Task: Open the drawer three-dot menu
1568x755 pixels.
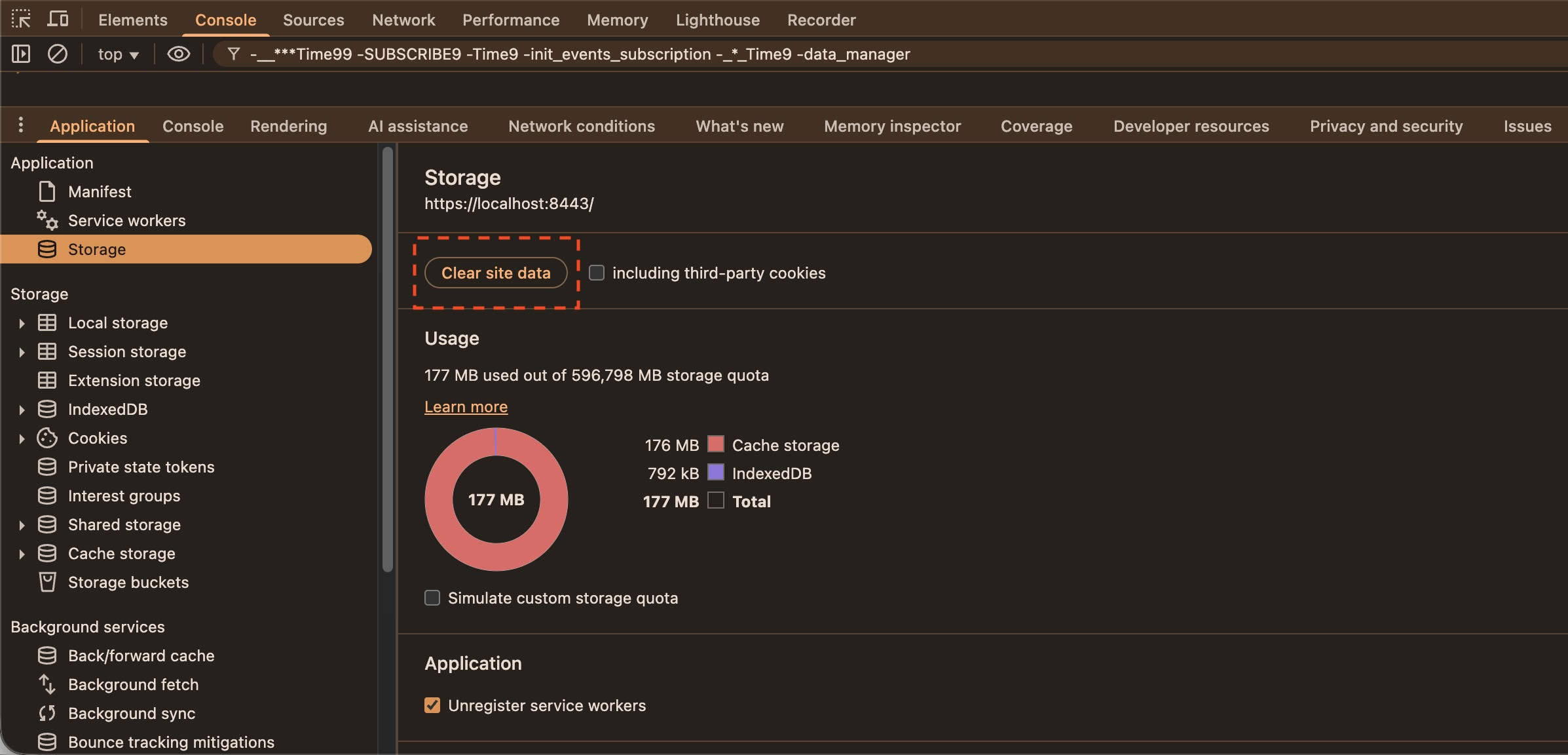Action: pos(21,125)
